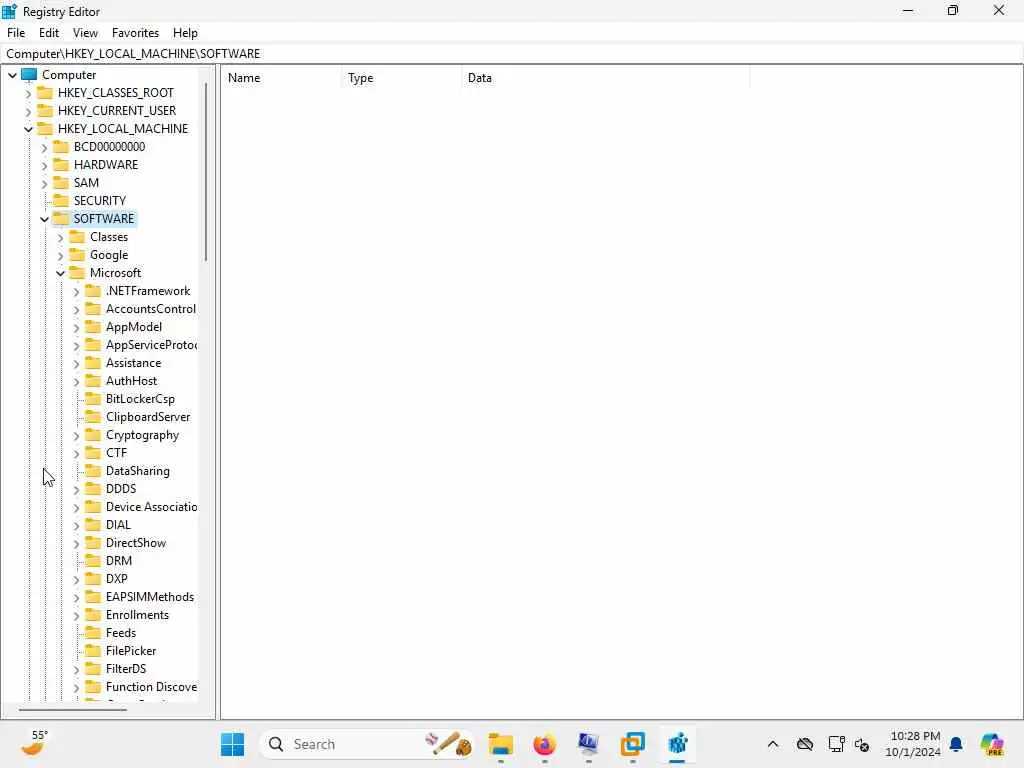Expand the Classes key
The height and width of the screenshot is (768, 1024).
coord(60,238)
